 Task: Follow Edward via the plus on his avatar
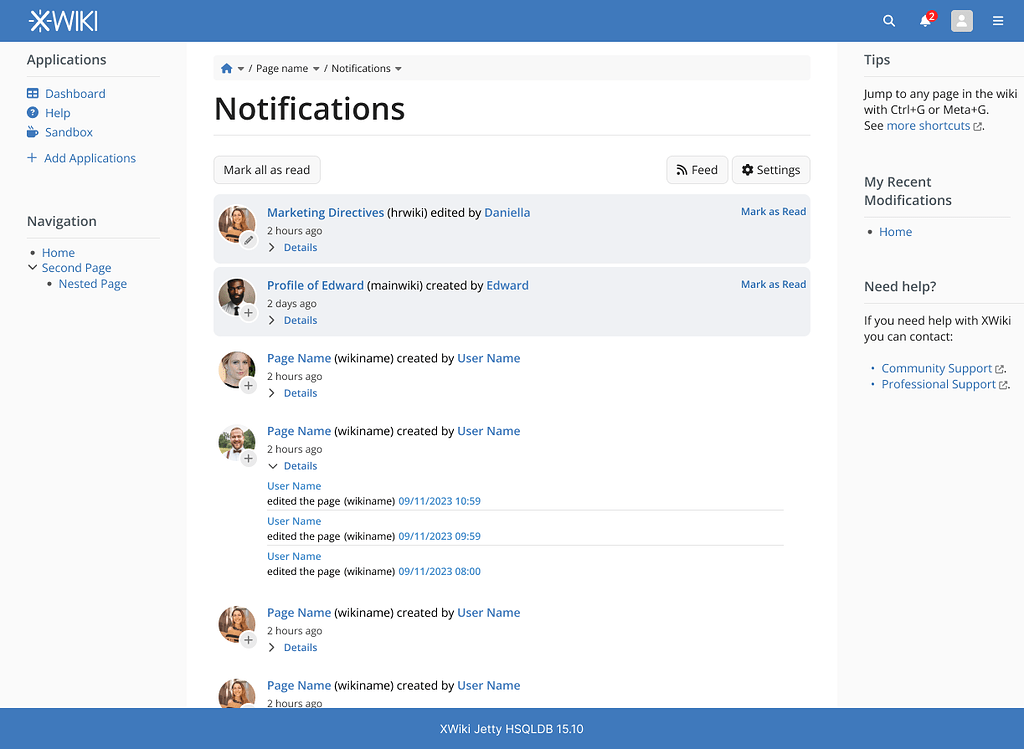pos(248,314)
